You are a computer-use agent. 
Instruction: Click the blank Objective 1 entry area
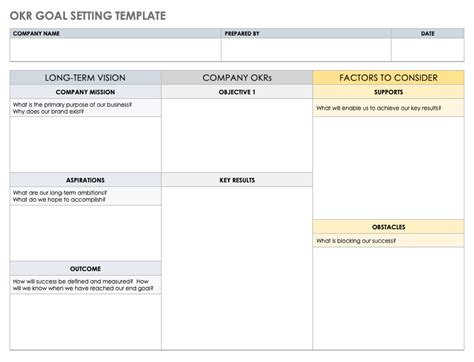237,135
